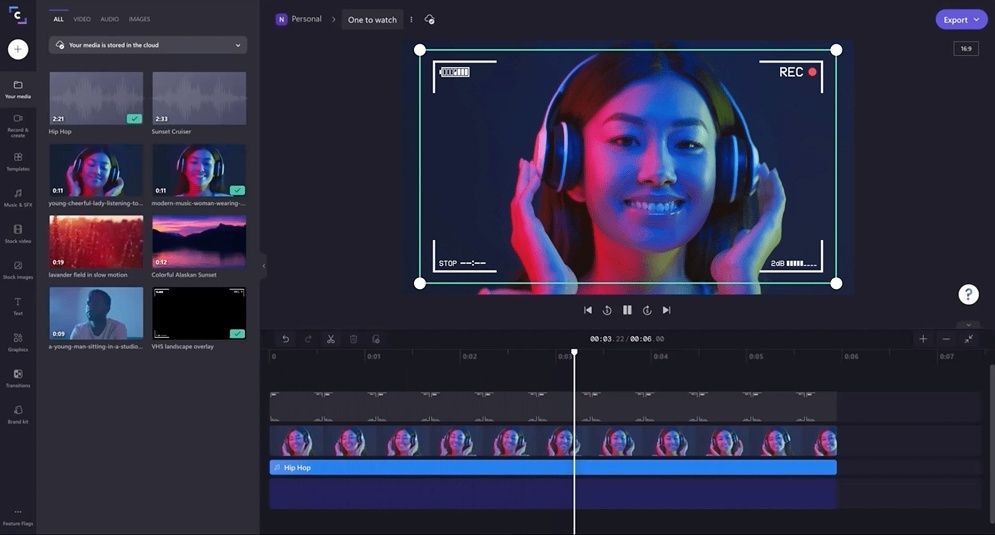The width and height of the screenshot is (995, 535).
Task: Open the Stock video panel
Action: pyautogui.click(x=18, y=234)
